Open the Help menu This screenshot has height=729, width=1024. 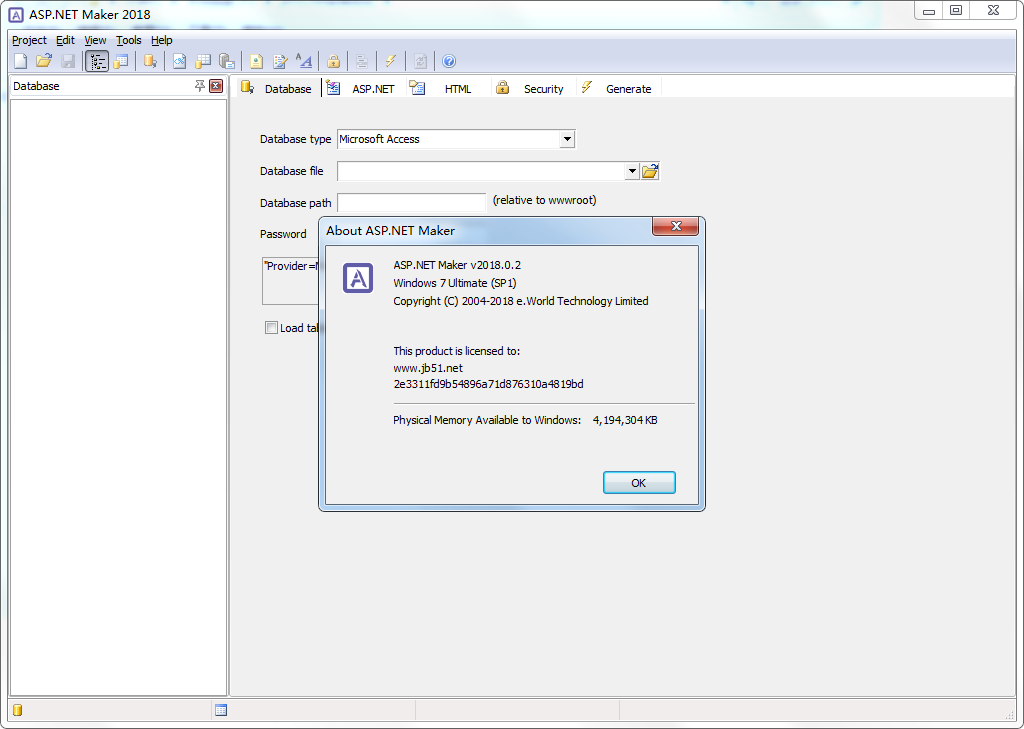coord(162,40)
